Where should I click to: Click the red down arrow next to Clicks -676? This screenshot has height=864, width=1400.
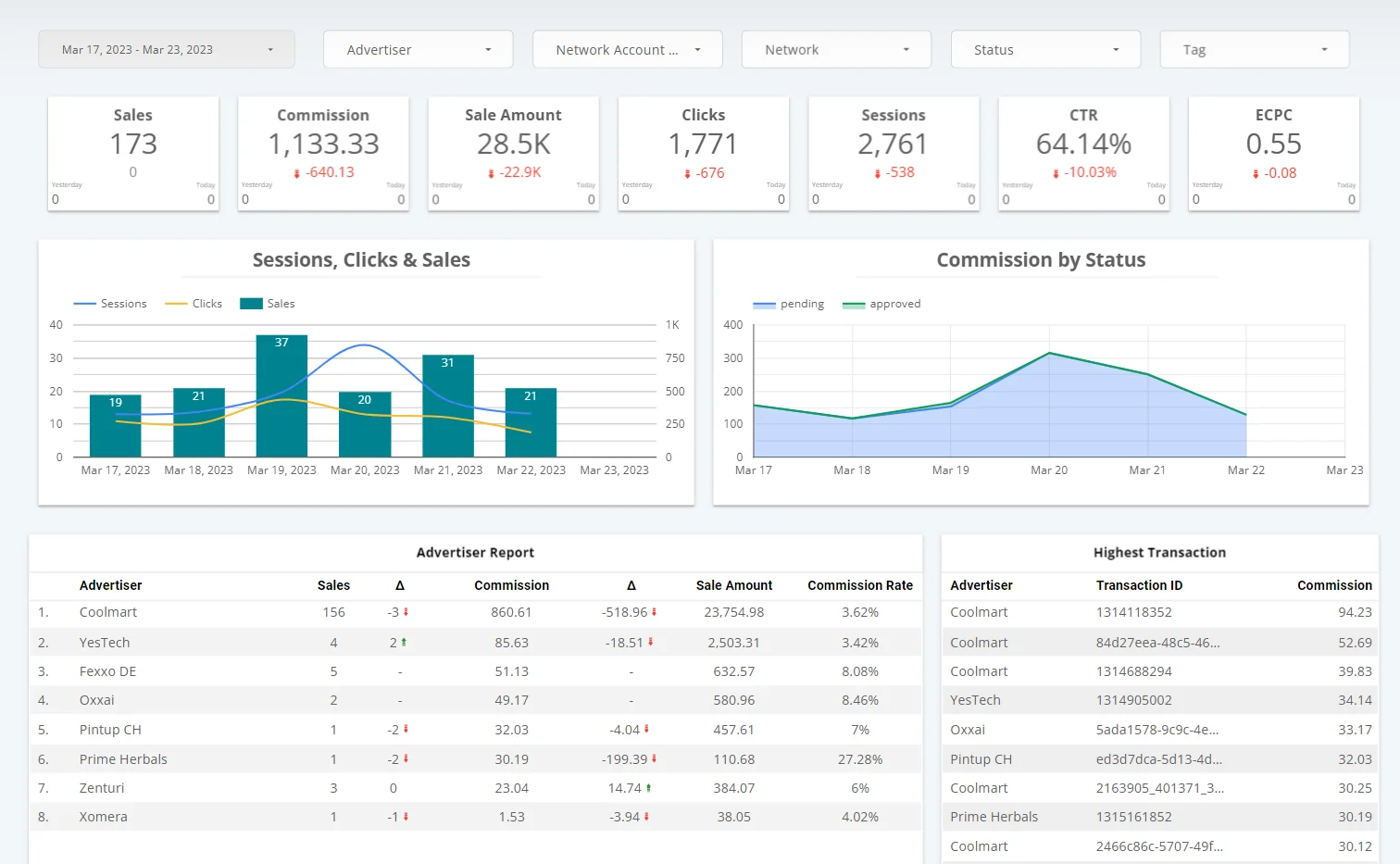pos(687,174)
